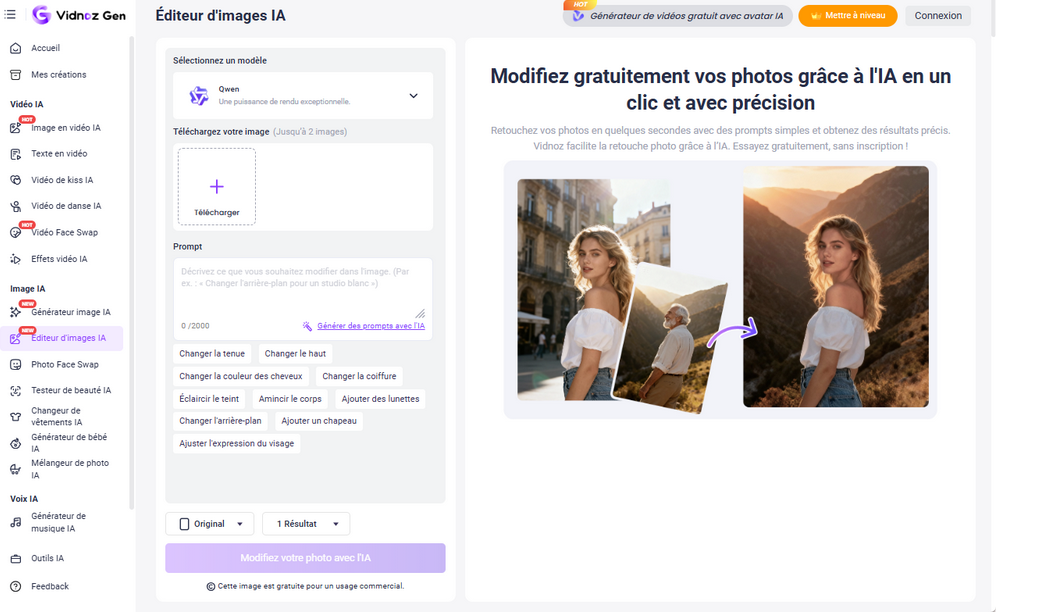Open Générateur de musique IA icon
Screen dimensions: 1048x612
point(15,522)
